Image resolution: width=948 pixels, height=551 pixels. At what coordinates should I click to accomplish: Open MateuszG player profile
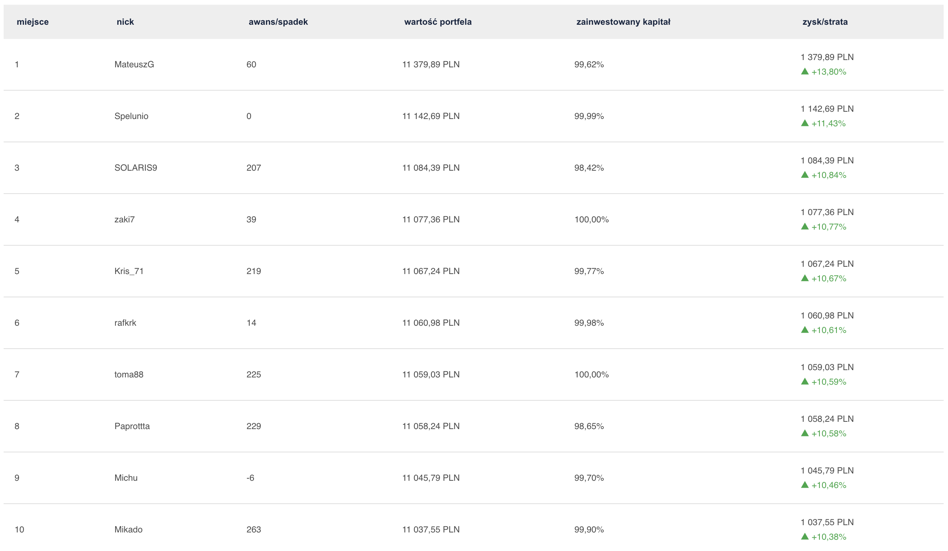(134, 64)
